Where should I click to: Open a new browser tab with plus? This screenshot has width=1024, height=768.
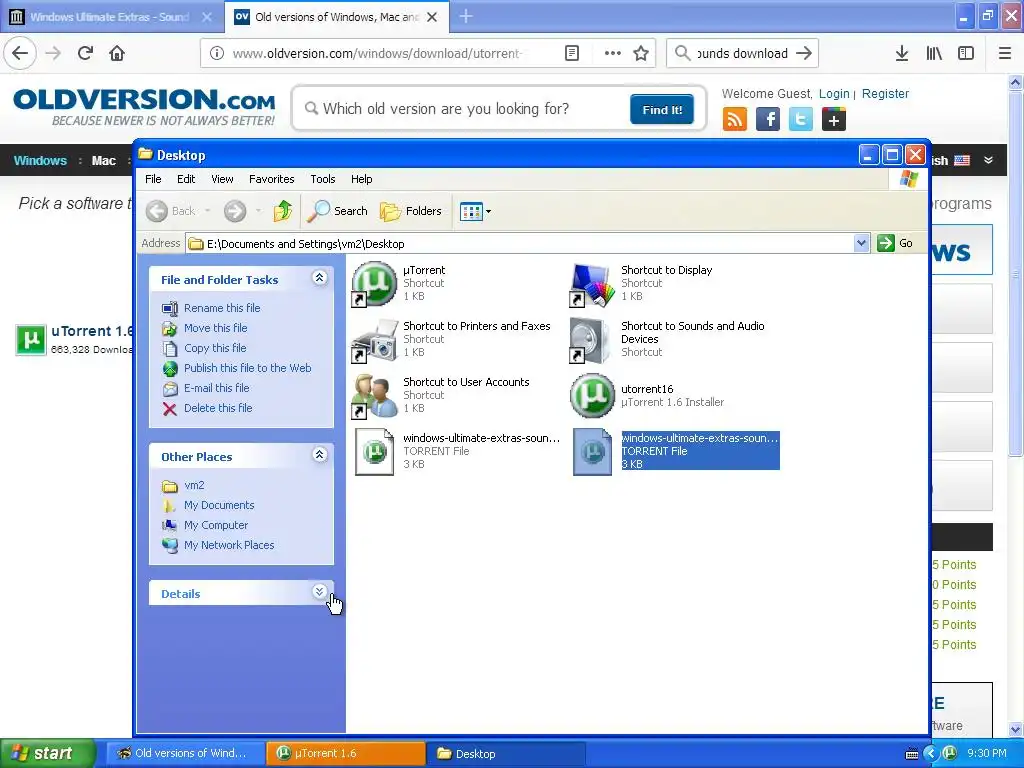[x=466, y=17]
